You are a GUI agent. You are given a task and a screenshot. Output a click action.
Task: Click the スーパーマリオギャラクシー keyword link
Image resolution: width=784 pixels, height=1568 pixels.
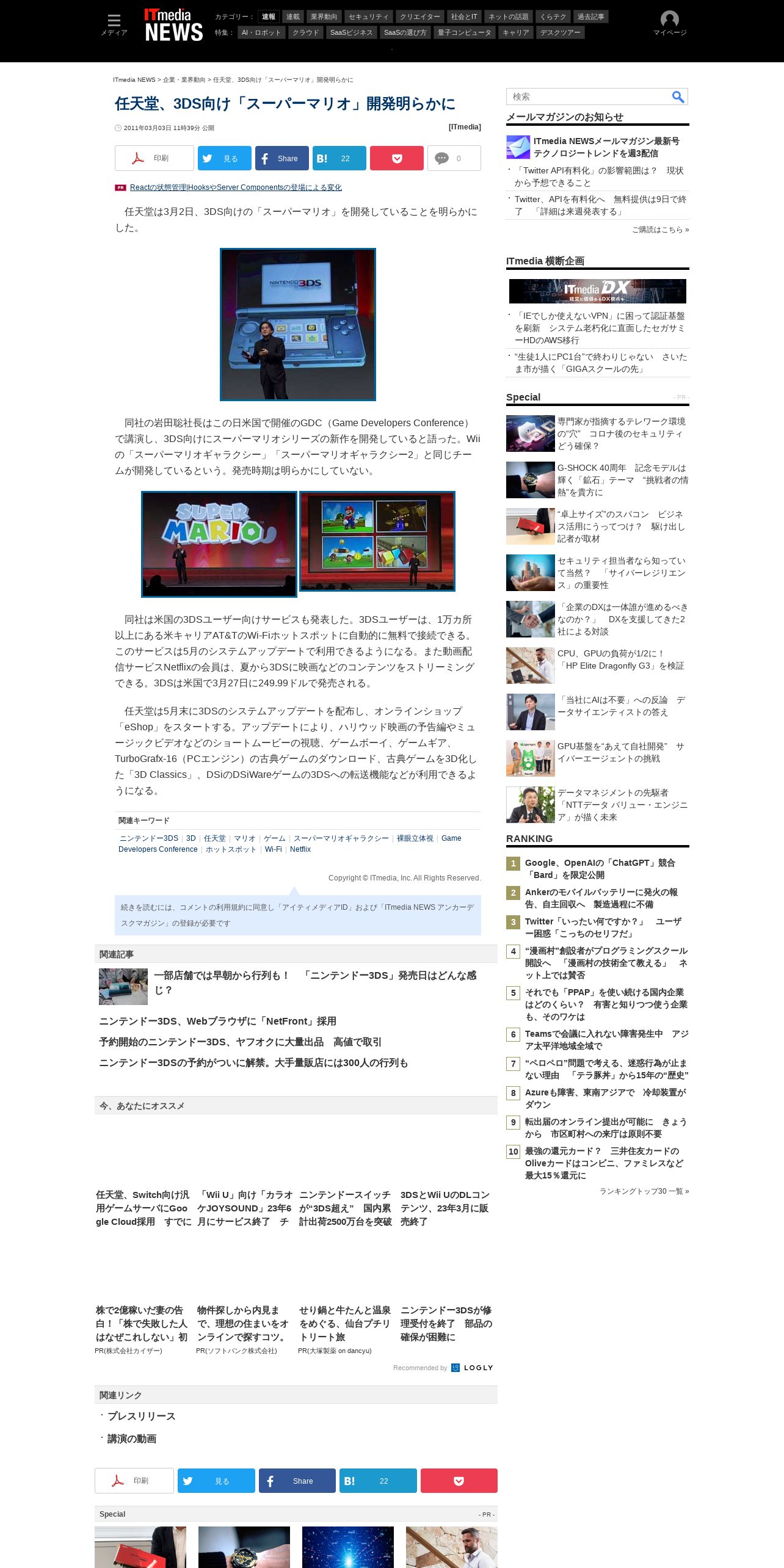[341, 838]
